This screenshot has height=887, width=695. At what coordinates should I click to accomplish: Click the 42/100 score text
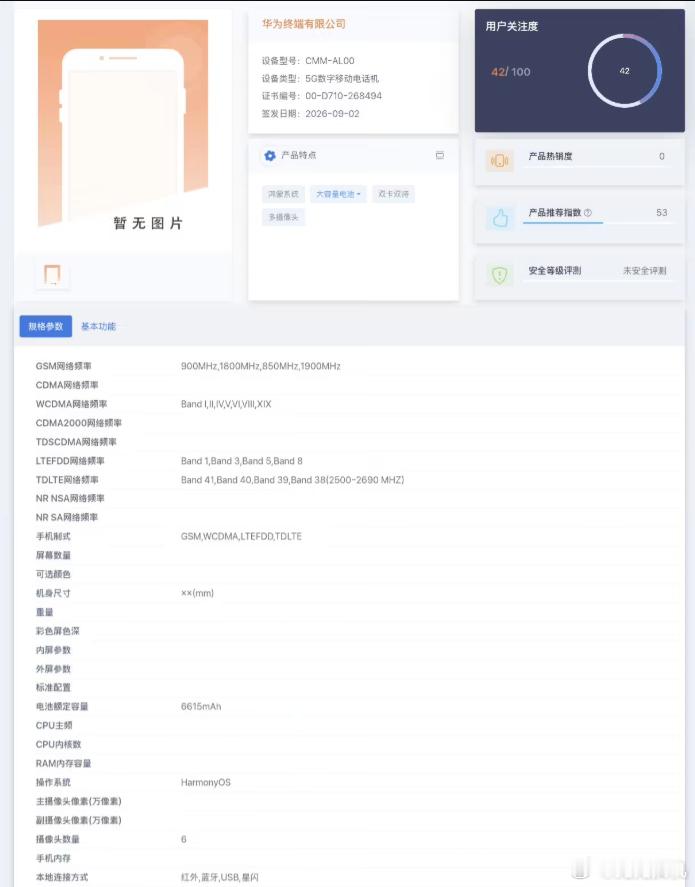pos(511,72)
